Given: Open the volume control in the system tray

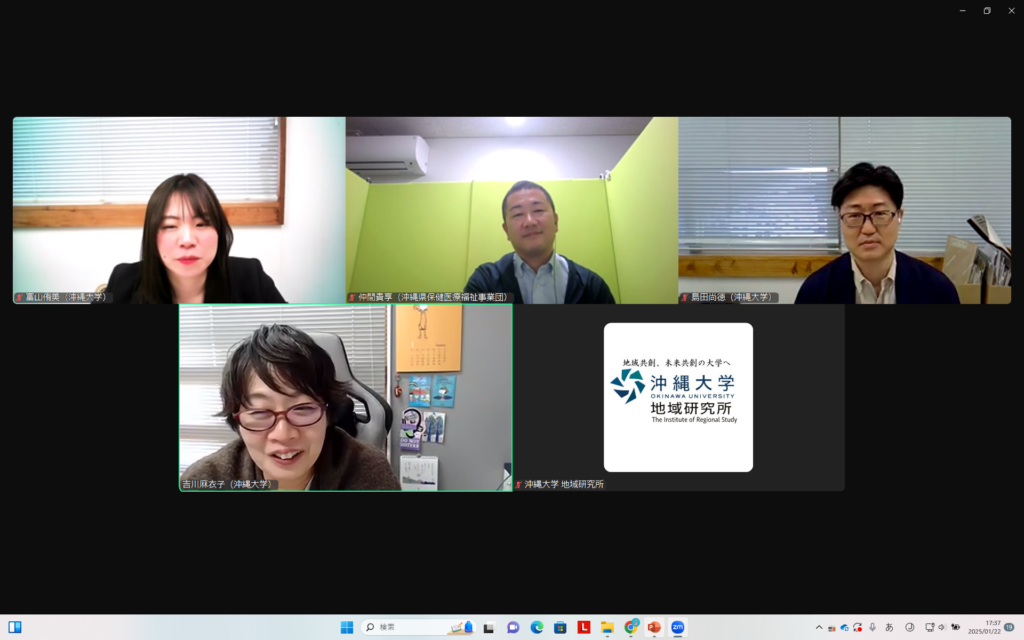Looking at the screenshot, I should 942,627.
